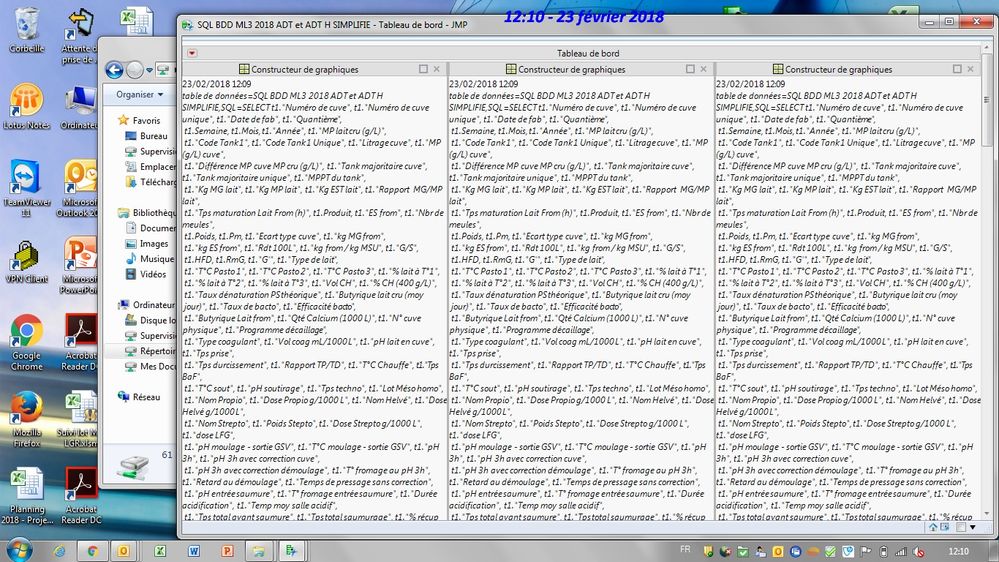Open Suivi lot Excel desktop file

[80, 419]
